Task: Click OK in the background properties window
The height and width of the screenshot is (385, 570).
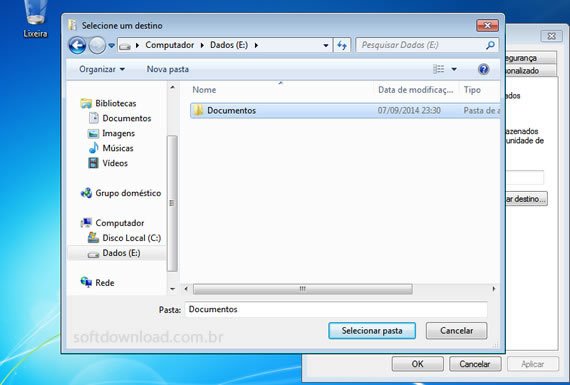Action: pyautogui.click(x=417, y=364)
